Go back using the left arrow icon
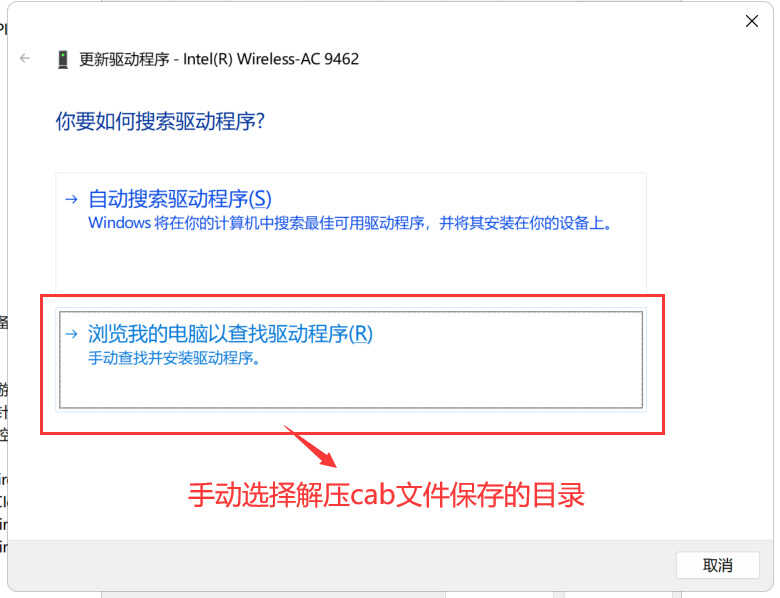 tap(25, 59)
